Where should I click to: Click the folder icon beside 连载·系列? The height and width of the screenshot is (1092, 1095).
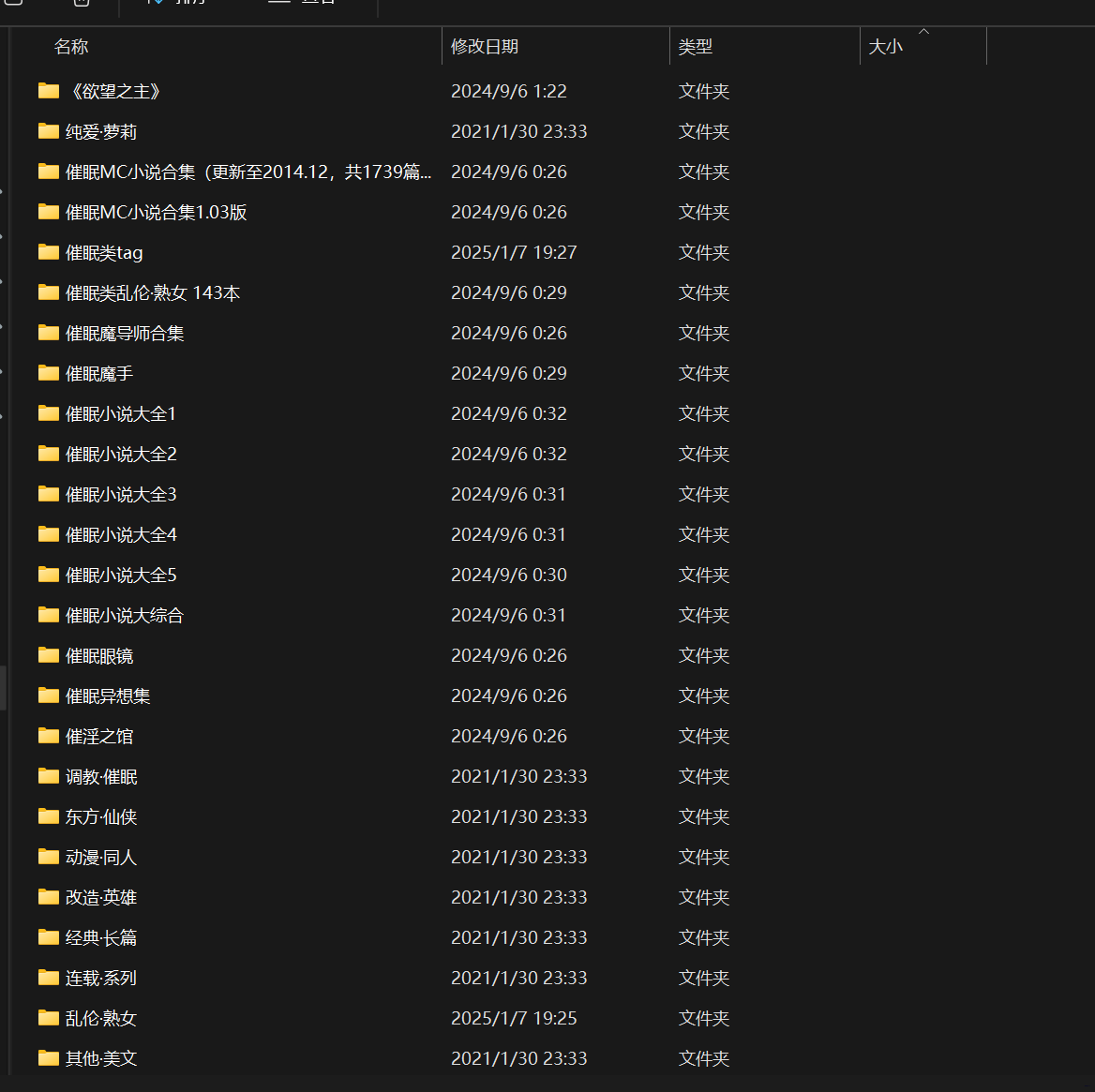(48, 977)
